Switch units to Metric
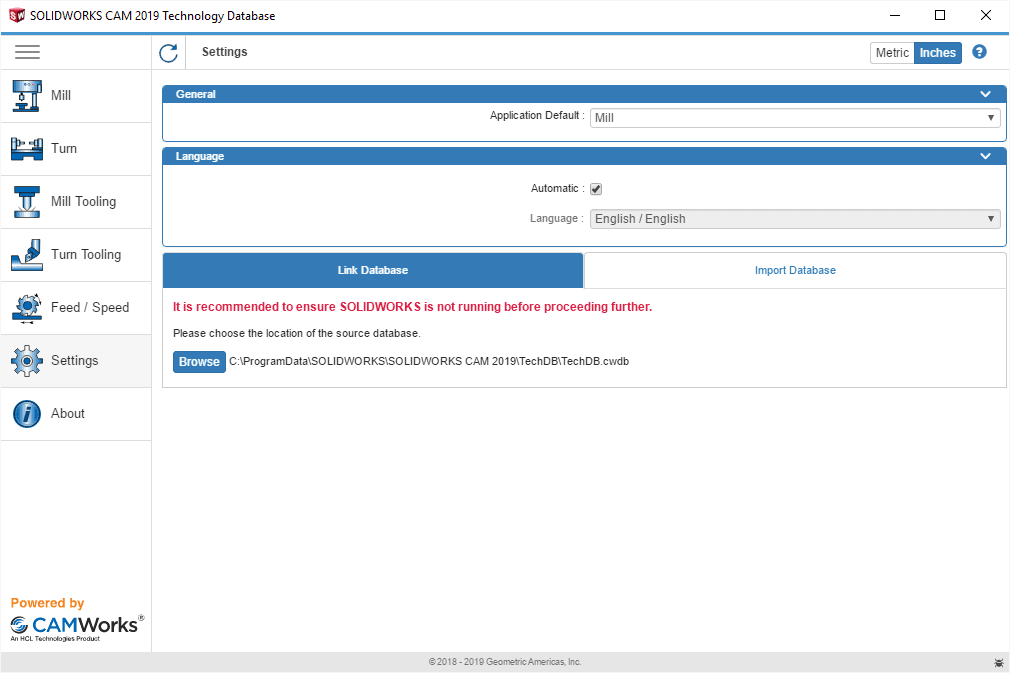 892,53
